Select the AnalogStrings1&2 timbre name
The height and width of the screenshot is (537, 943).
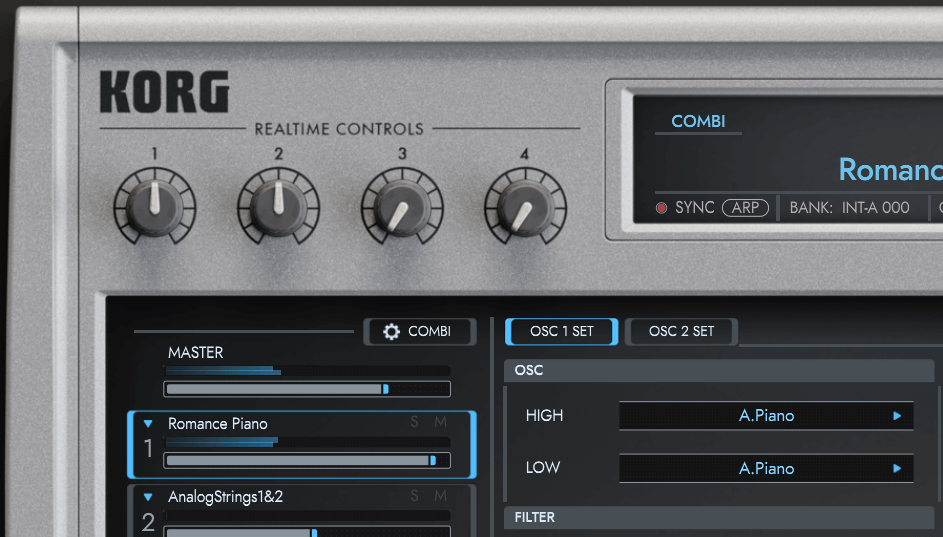click(226, 497)
